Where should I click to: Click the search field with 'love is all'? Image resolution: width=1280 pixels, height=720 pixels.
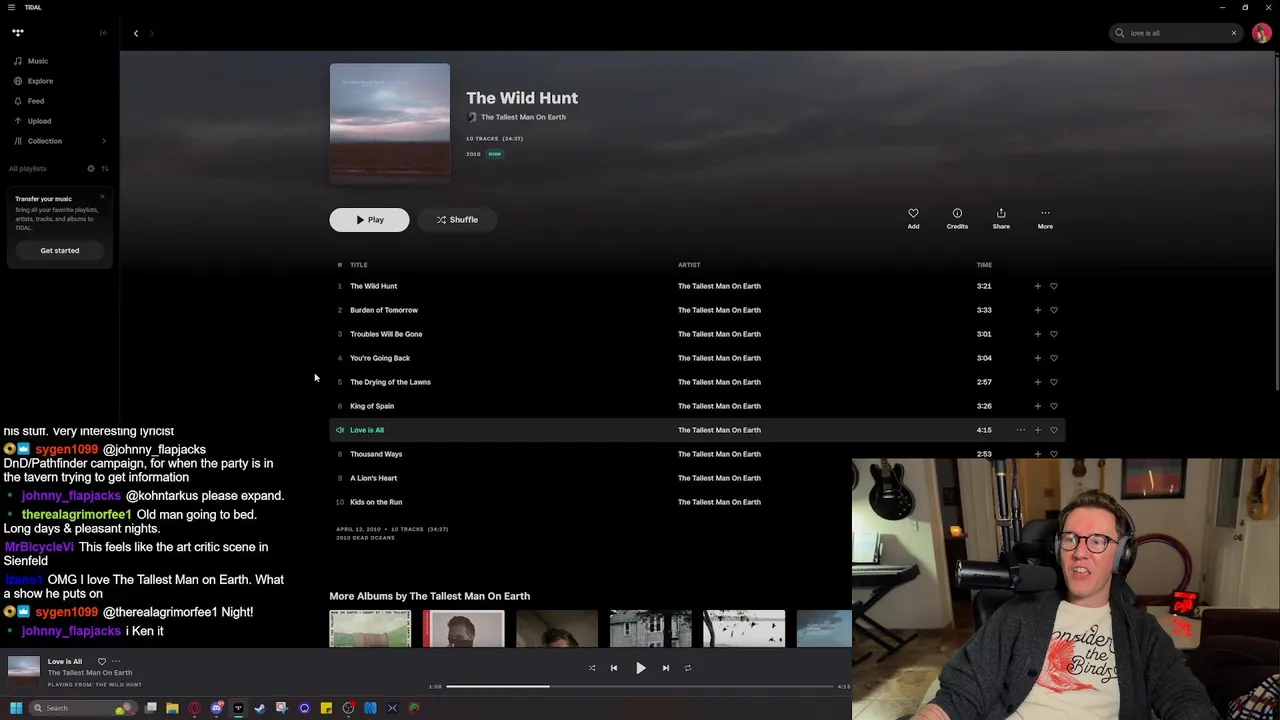tap(1175, 33)
